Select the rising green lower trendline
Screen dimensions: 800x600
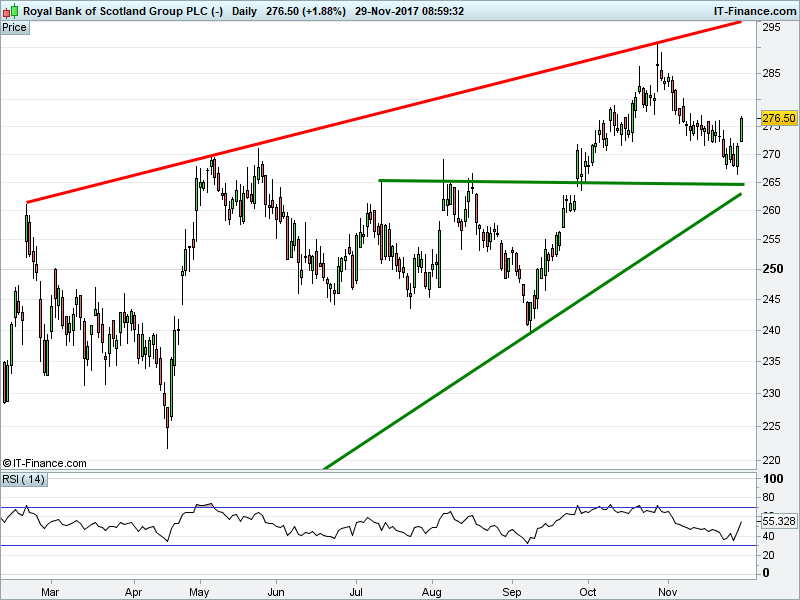(533, 331)
